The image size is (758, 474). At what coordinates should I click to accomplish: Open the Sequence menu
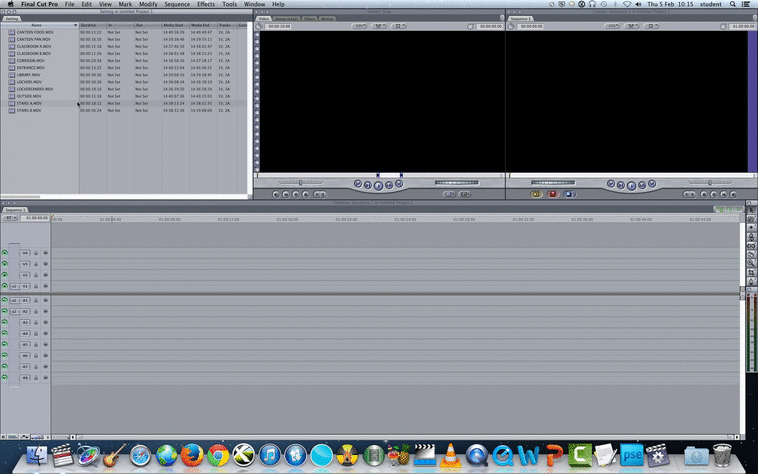177,4
